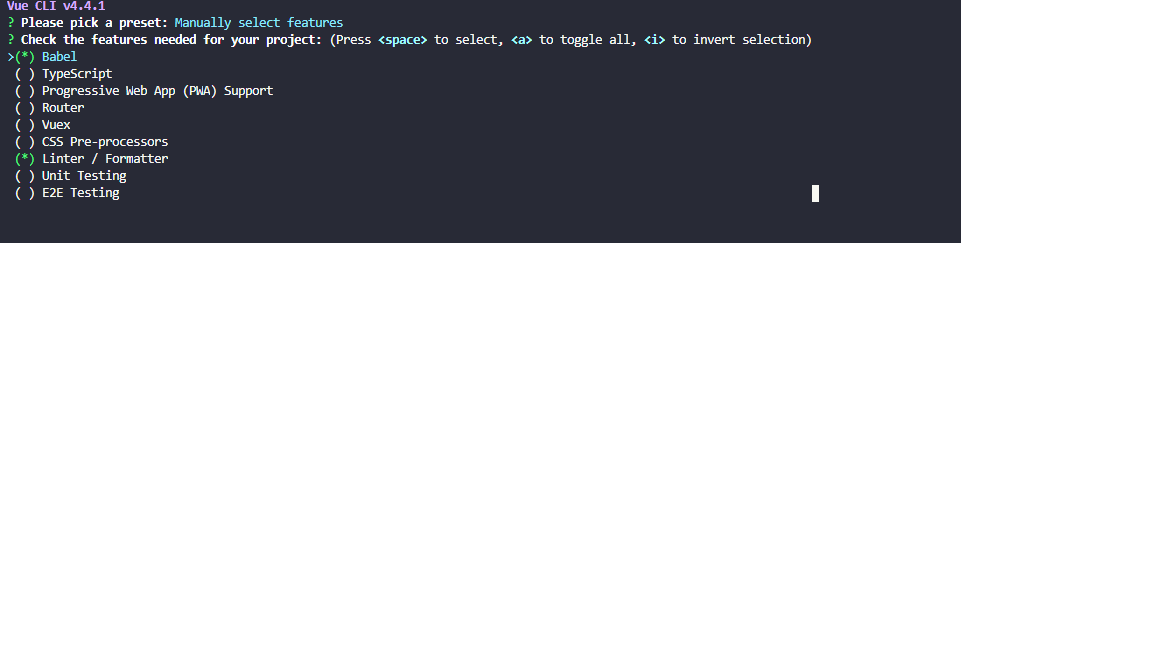Screen dimensions: 1152x648
Task: Enable the TypeScript checkbox
Action: [x=25, y=74]
